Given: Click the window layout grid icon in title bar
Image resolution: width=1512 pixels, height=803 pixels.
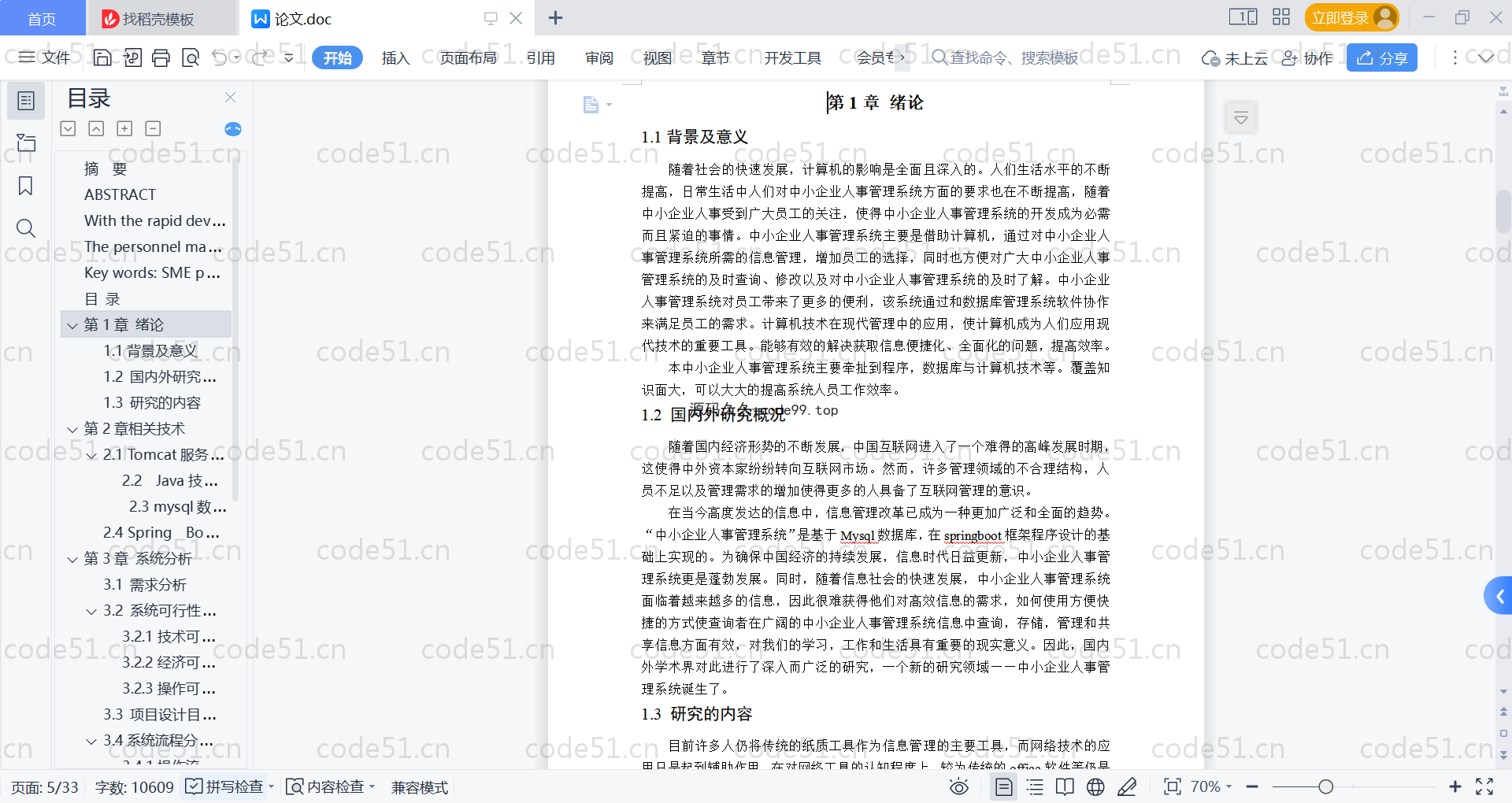Looking at the screenshot, I should tap(1281, 17).
